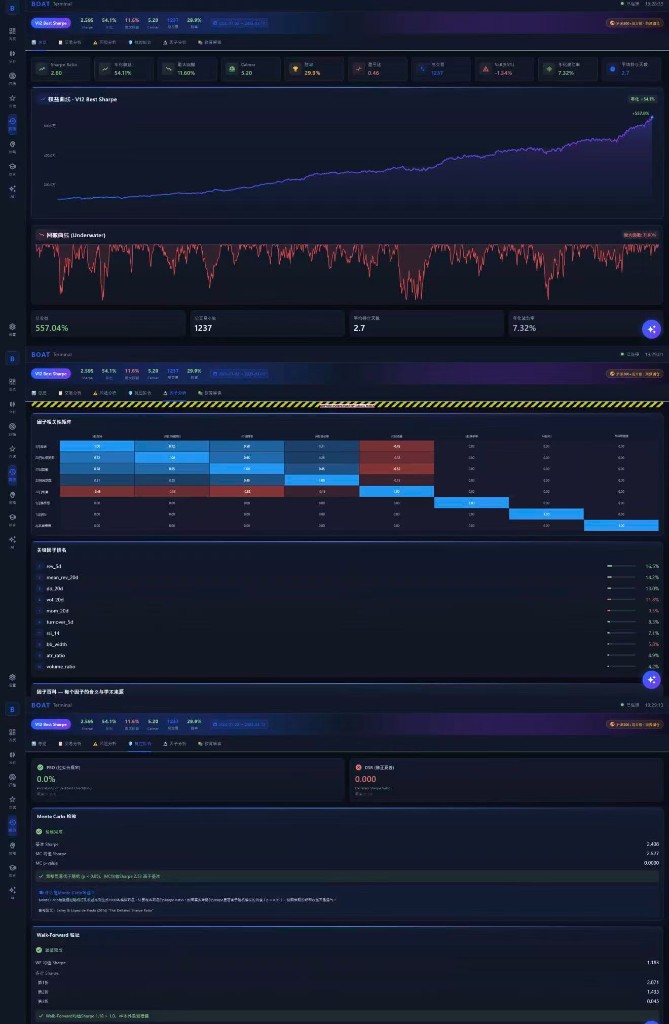Click the green badge beside the equity curve title
The width and height of the screenshot is (669, 1024).
point(642,99)
